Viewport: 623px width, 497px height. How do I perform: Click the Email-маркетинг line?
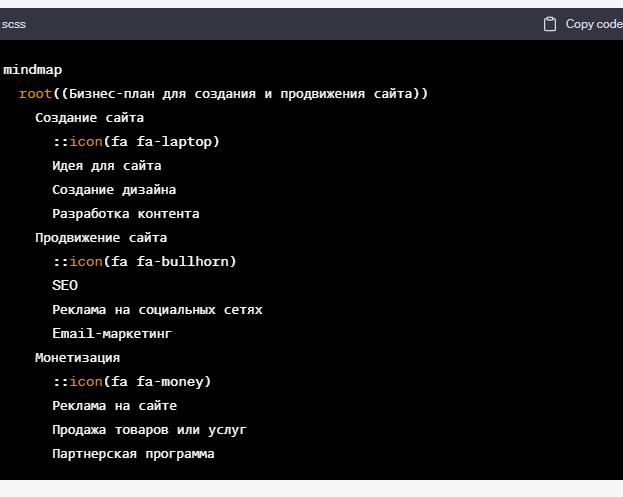112,334
